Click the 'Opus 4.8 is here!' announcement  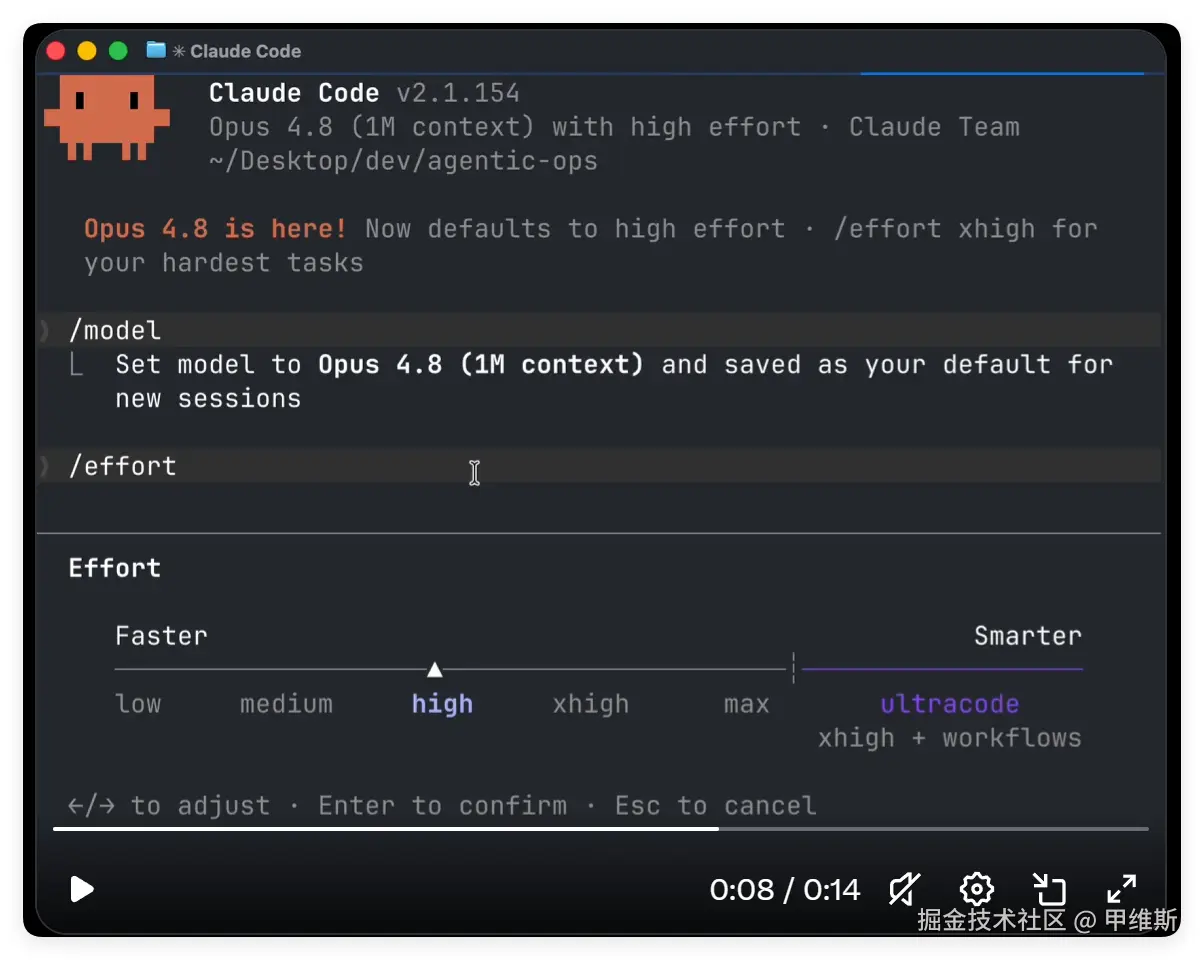point(215,229)
